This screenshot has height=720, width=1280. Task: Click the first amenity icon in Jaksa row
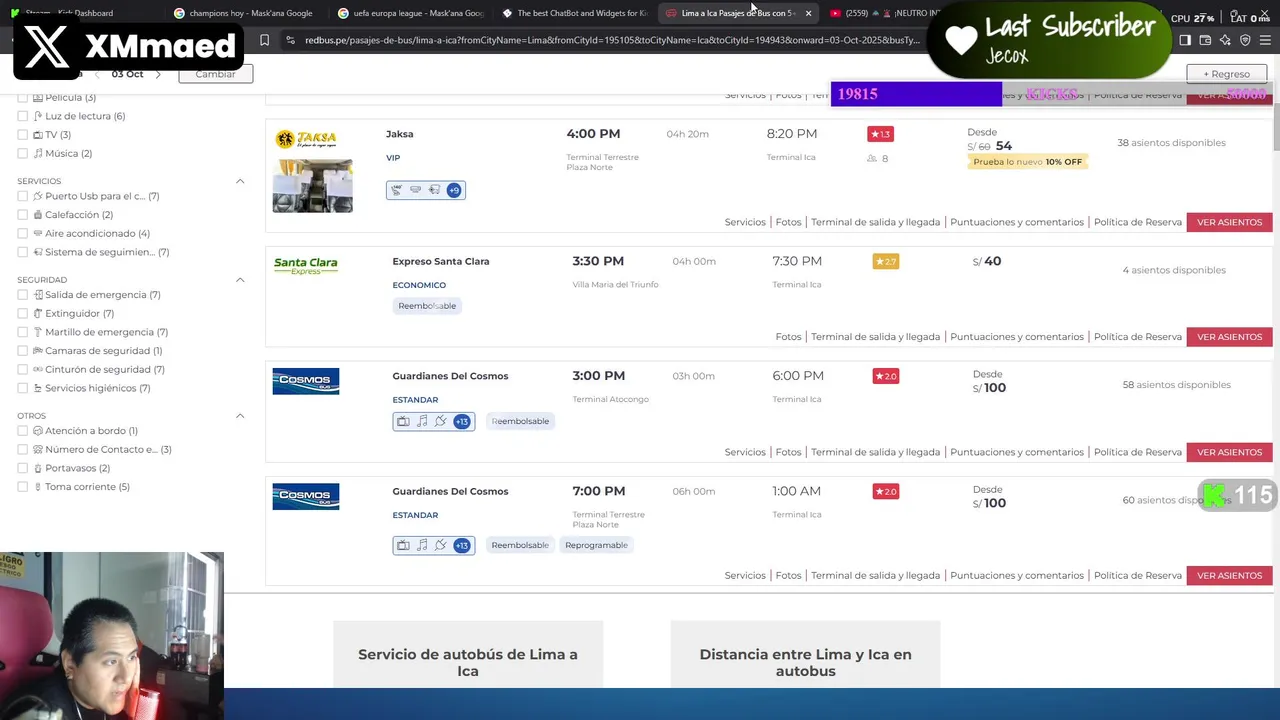(397, 190)
